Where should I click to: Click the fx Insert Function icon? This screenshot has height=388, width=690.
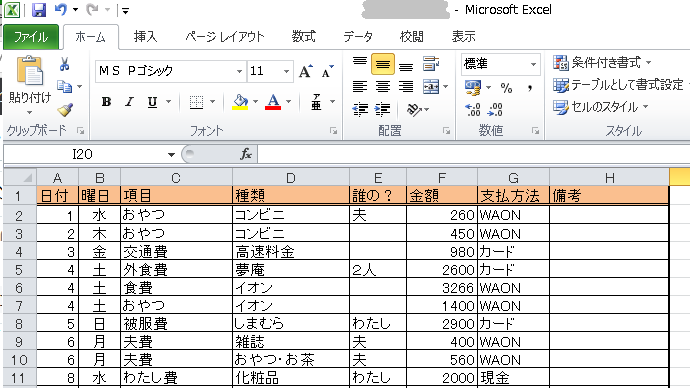(x=246, y=154)
